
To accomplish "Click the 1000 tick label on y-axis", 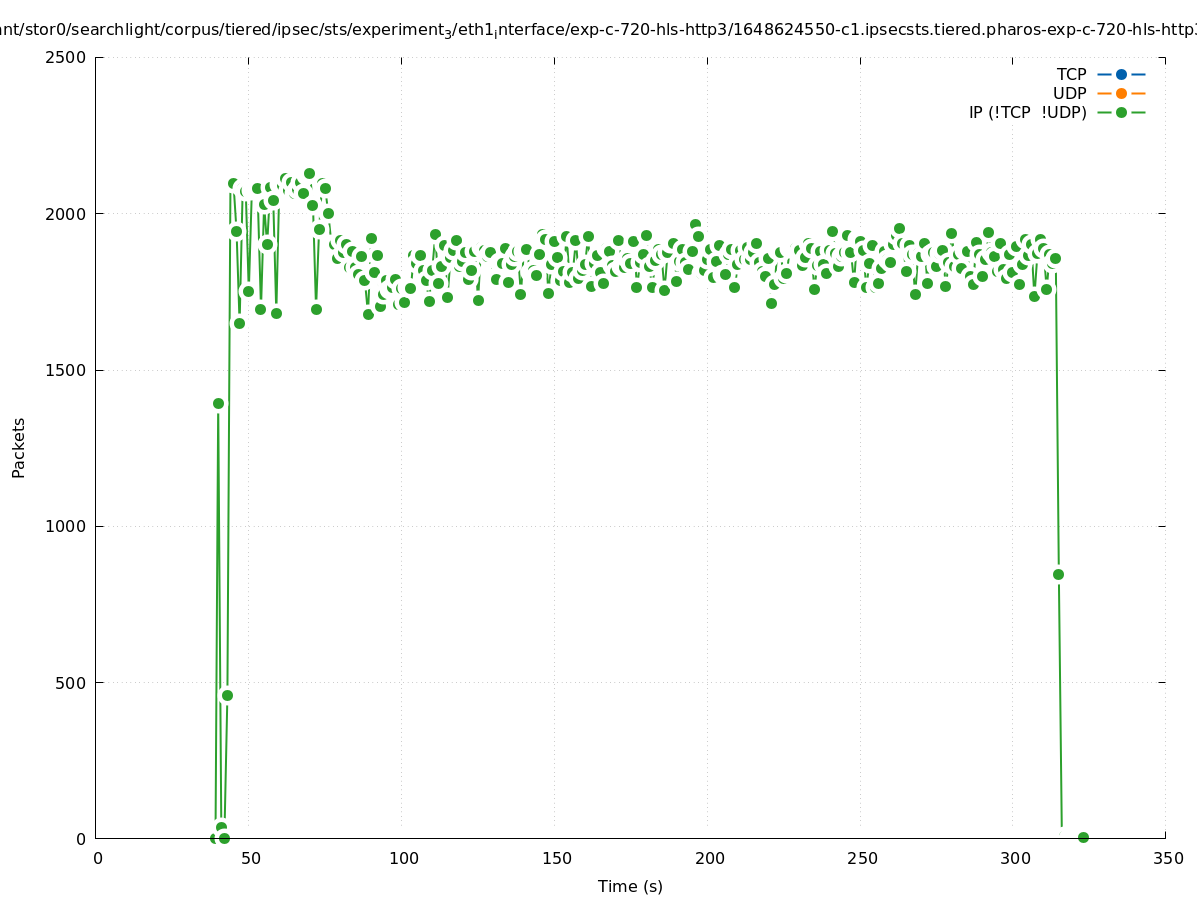I will 67,526.
